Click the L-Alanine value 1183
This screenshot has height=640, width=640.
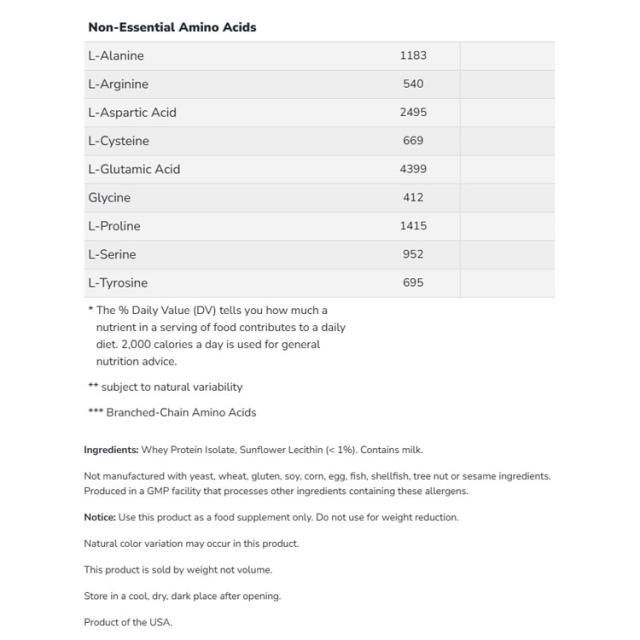coord(413,56)
